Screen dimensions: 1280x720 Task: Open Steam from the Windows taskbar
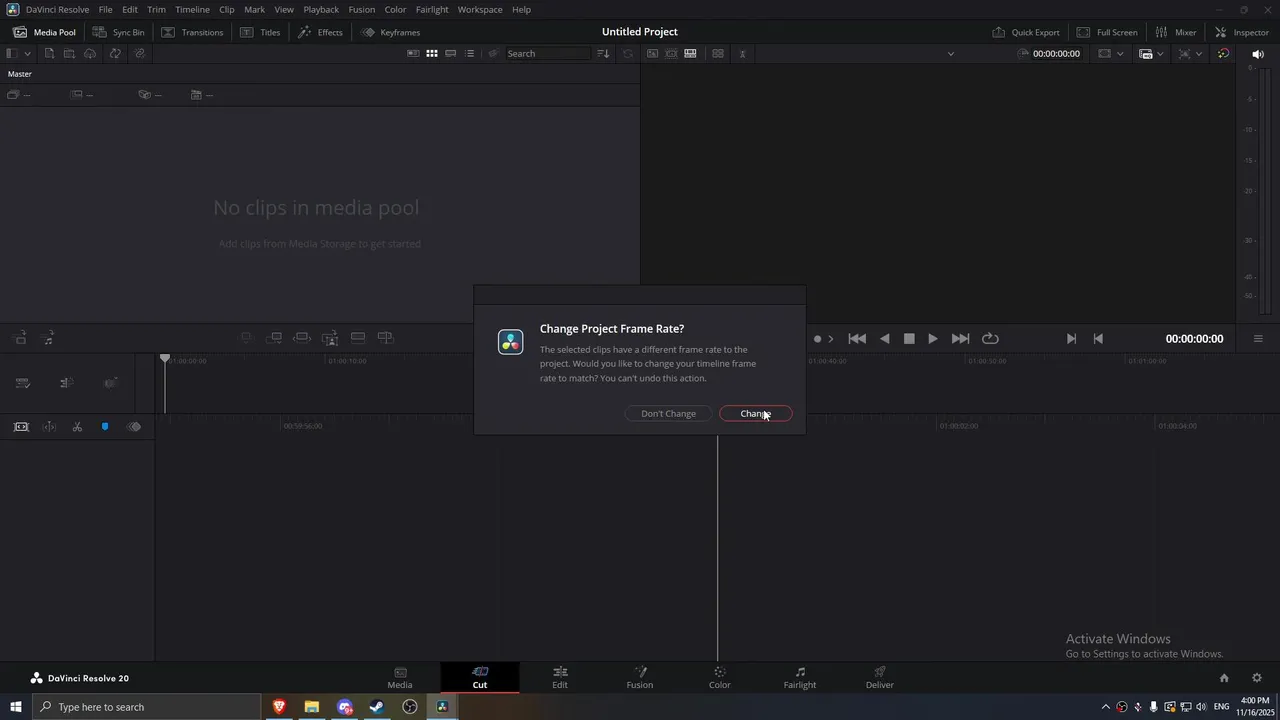coord(377,707)
